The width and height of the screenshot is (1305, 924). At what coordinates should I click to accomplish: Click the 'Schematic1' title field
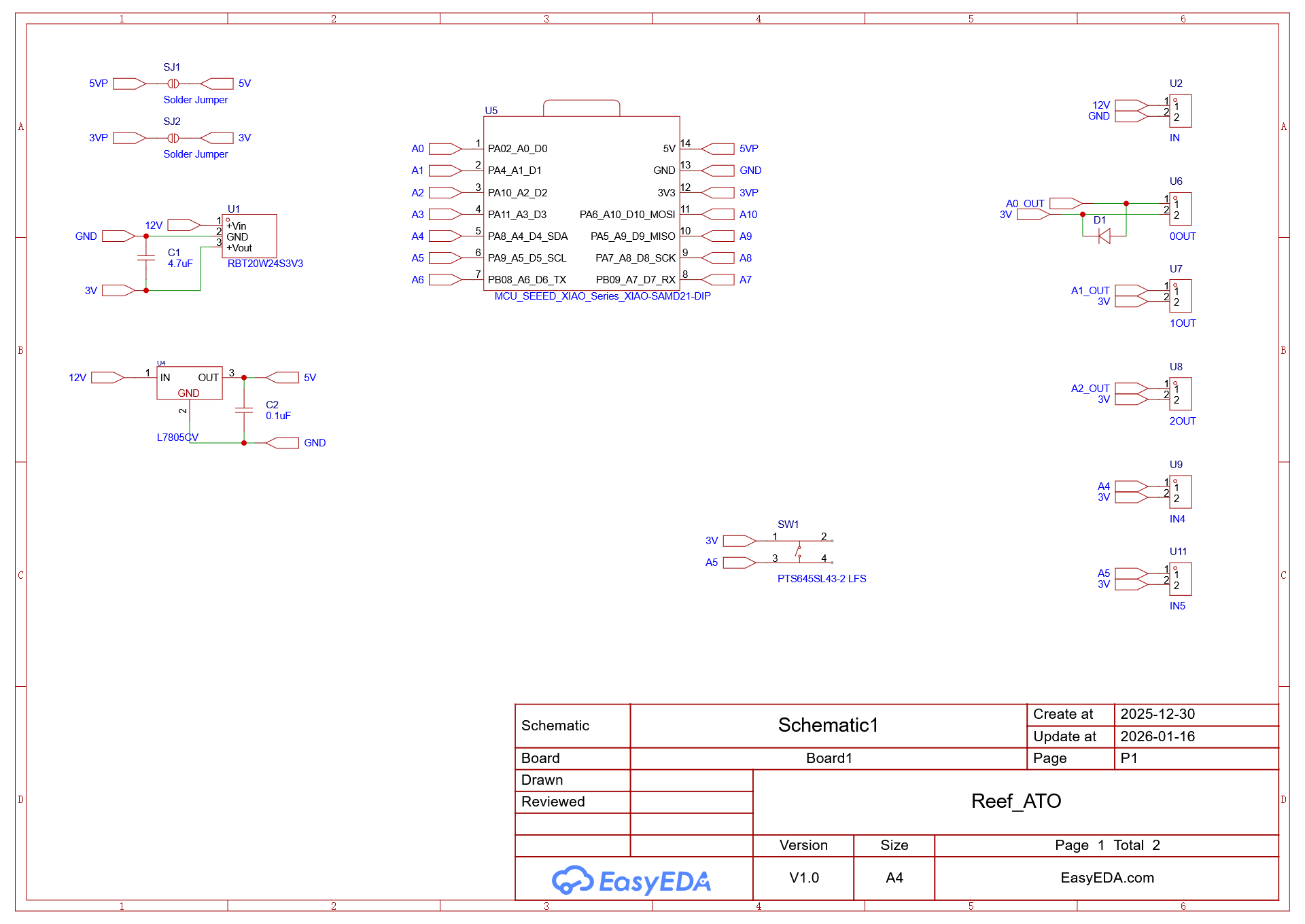828,725
